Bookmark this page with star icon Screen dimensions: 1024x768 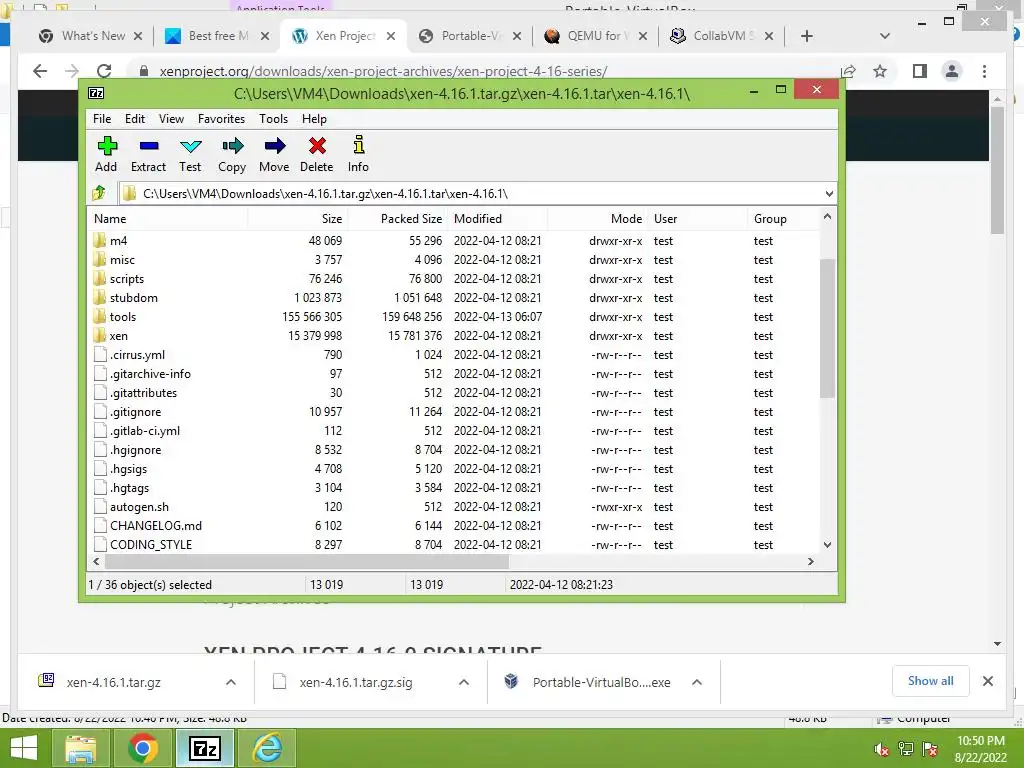[880, 71]
